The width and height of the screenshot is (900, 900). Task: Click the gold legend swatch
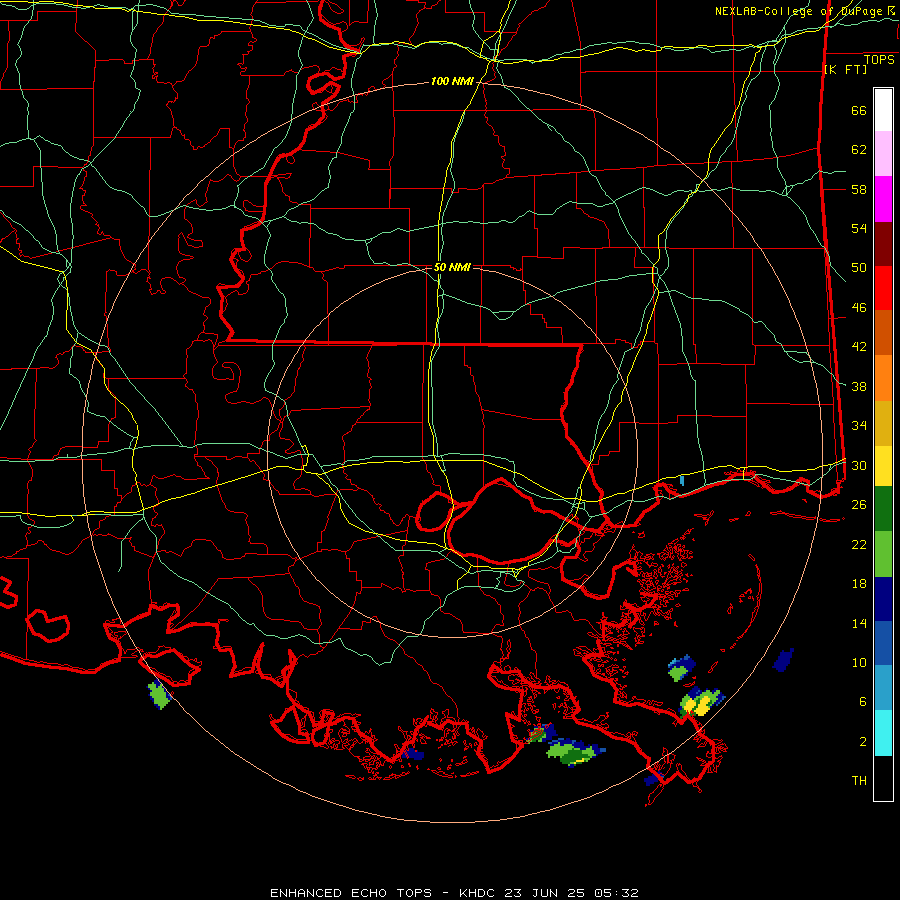coord(883,423)
